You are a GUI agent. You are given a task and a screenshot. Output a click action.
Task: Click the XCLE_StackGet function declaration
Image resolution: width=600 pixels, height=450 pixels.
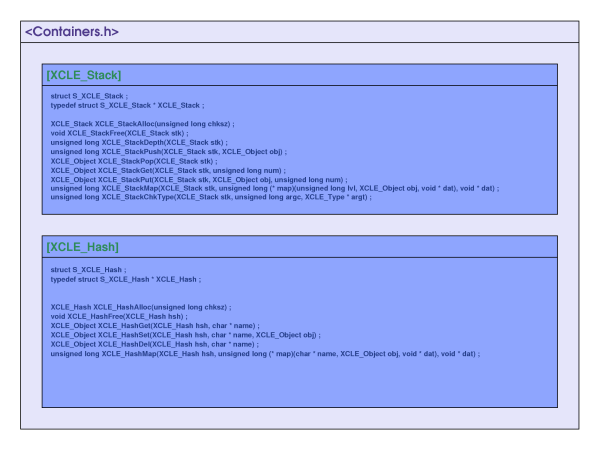168,170
